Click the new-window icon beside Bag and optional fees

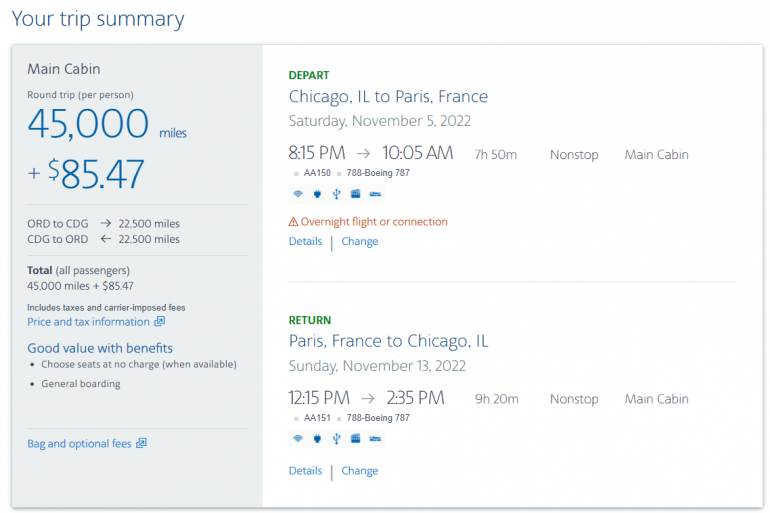[141, 443]
